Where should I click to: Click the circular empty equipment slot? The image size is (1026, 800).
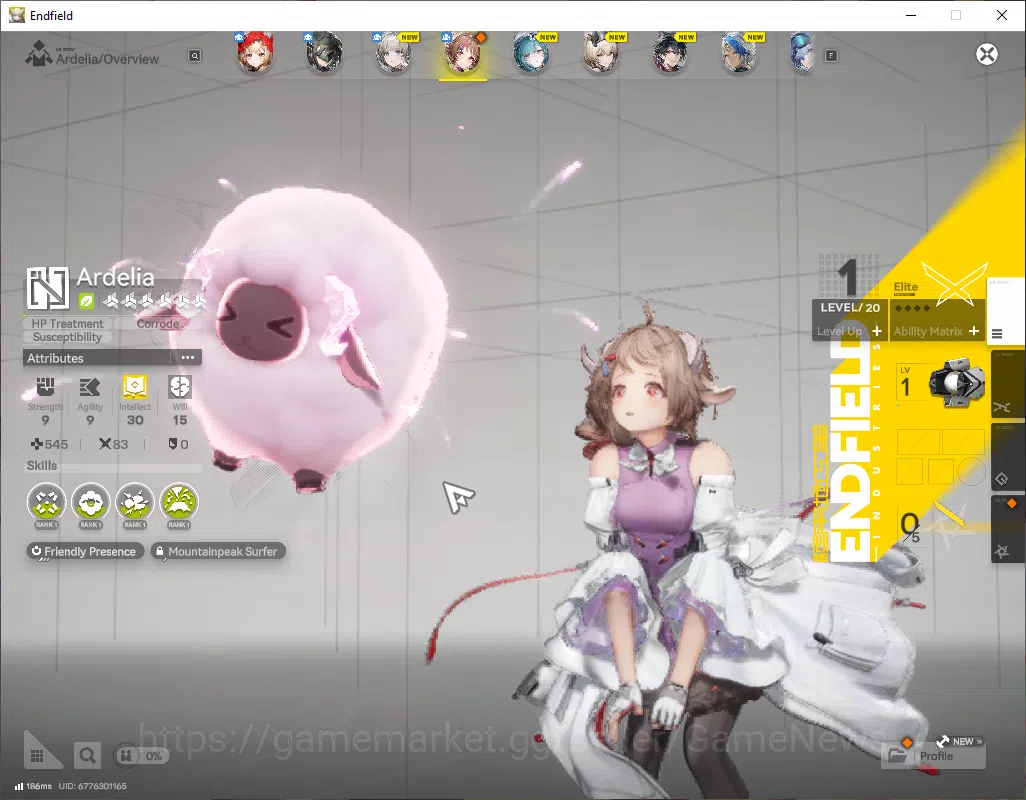tap(971, 471)
